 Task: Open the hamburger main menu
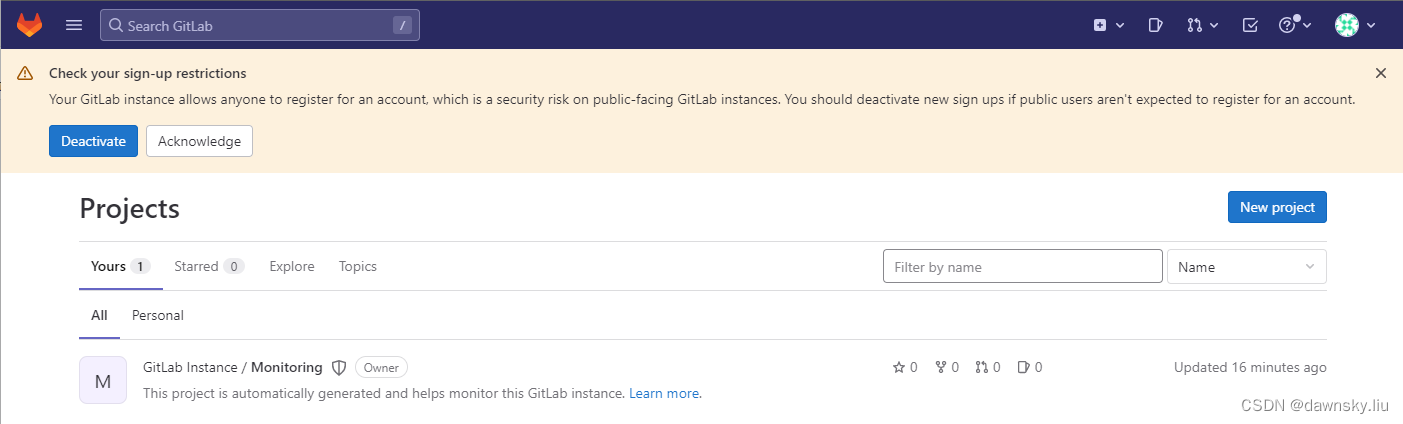[x=74, y=25]
